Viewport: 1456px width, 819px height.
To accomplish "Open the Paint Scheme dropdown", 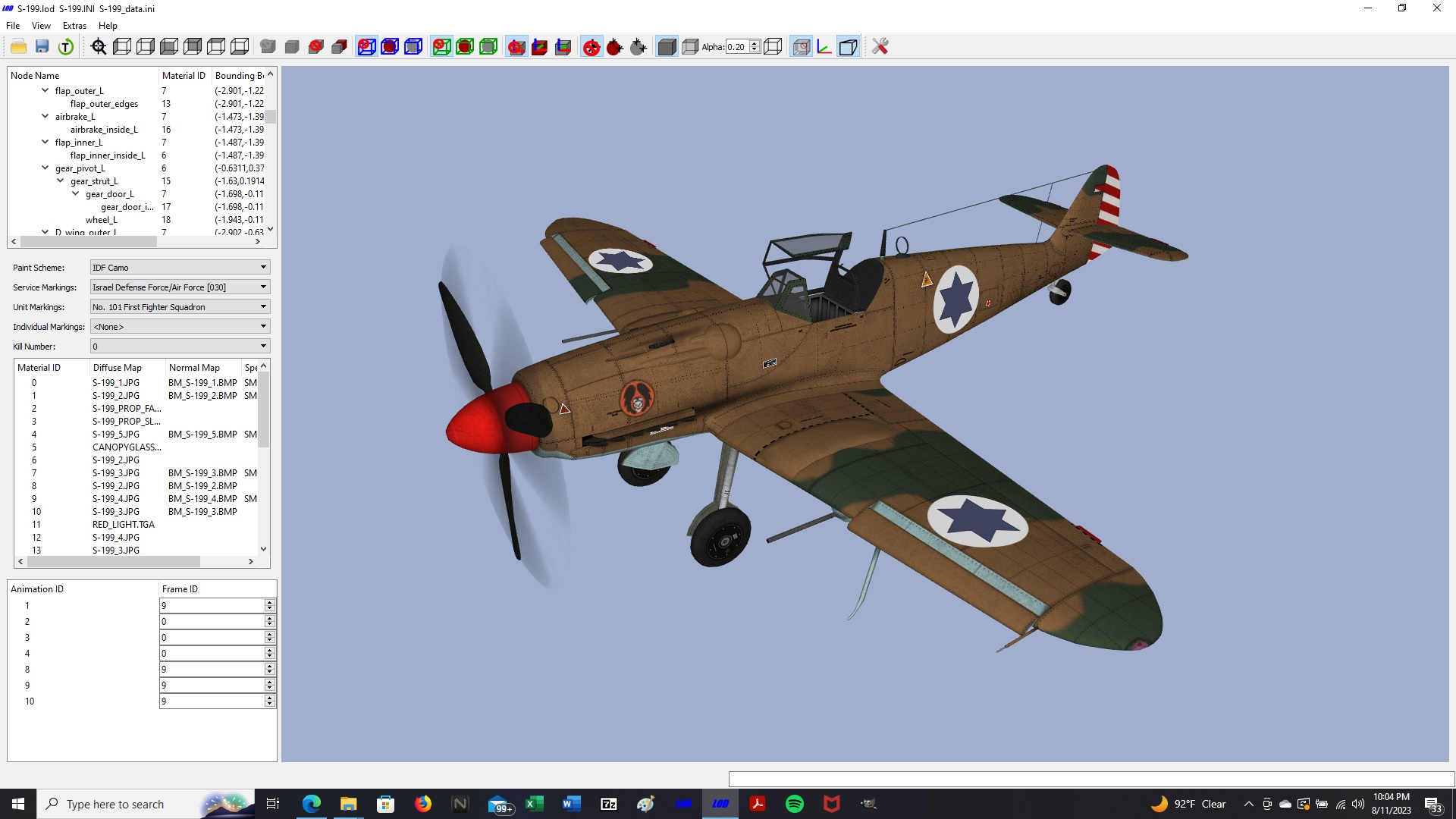I will (x=180, y=268).
